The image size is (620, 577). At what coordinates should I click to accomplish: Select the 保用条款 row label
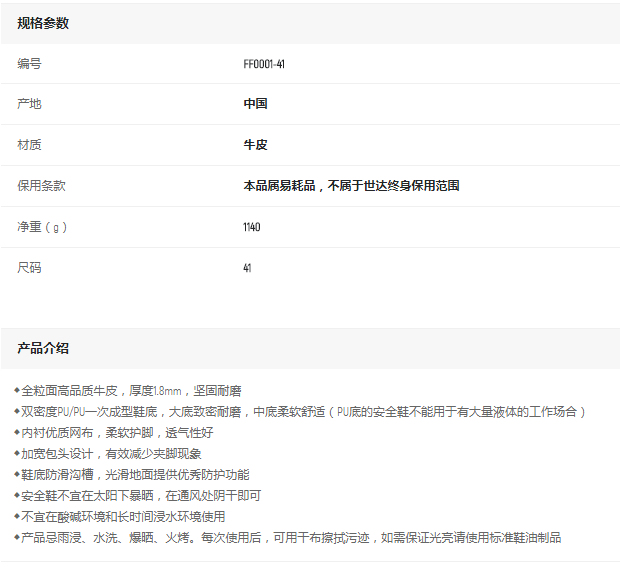[x=41, y=186]
